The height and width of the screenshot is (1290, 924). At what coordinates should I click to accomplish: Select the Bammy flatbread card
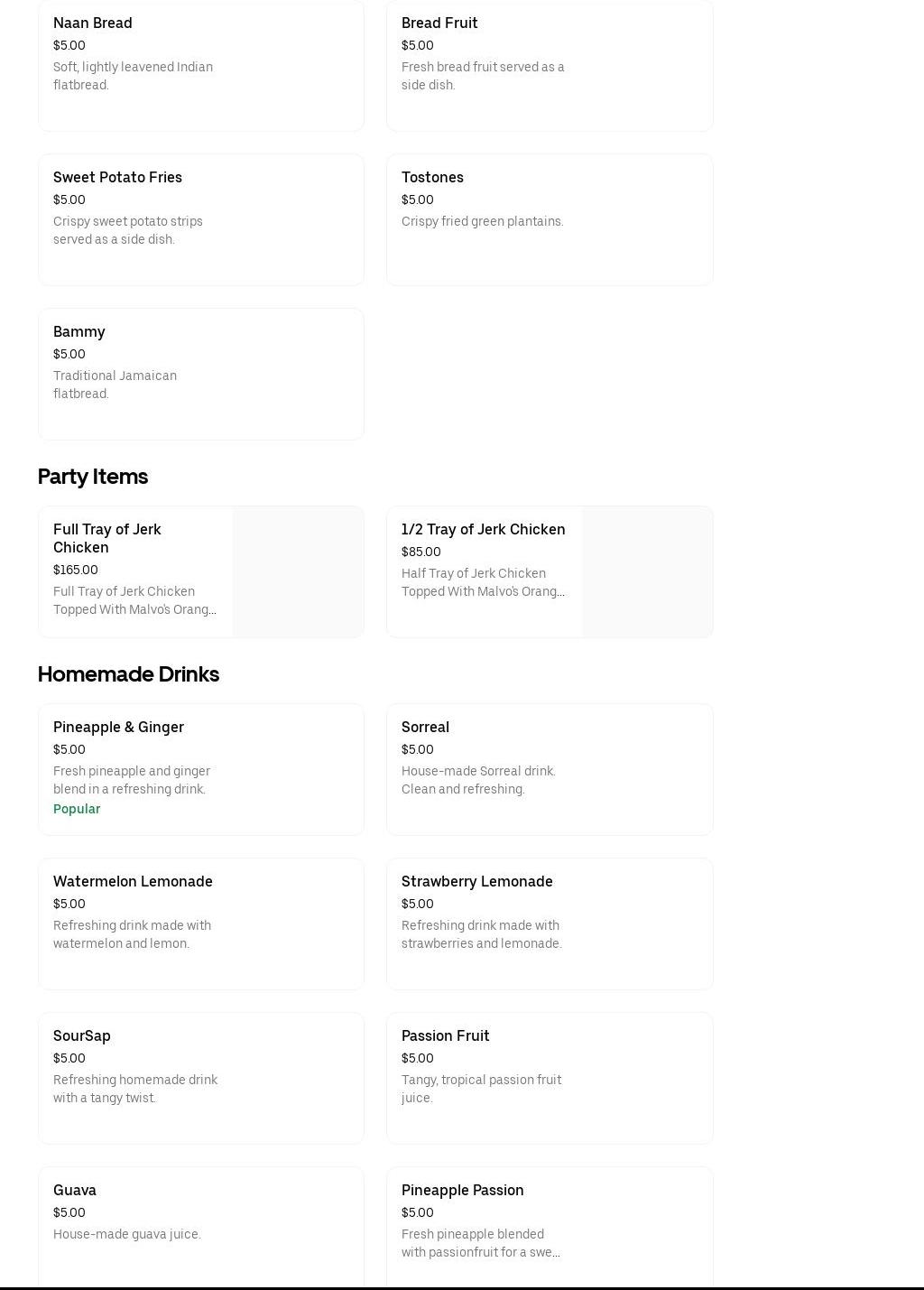(200, 373)
